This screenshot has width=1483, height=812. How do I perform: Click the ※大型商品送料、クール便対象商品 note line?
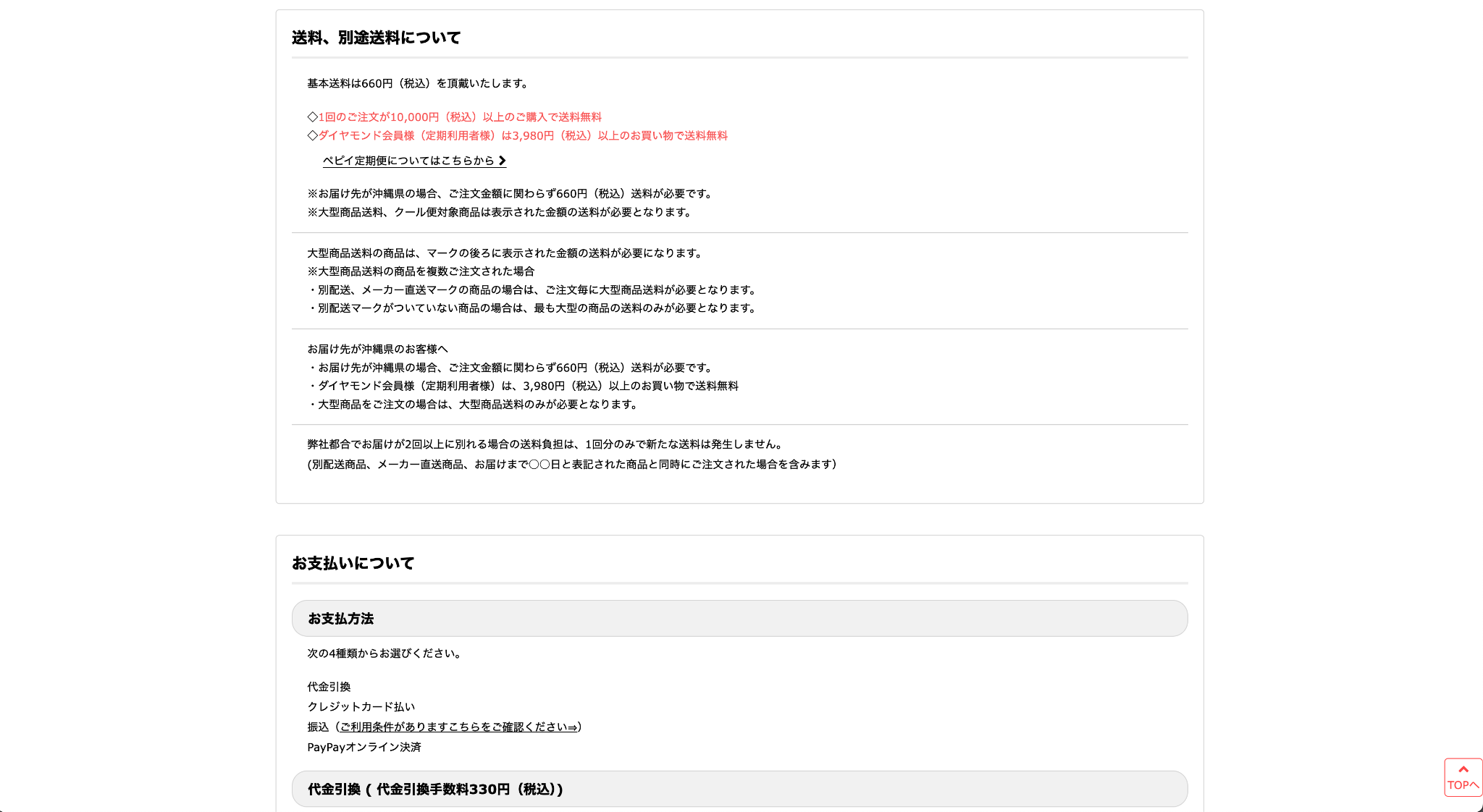tap(500, 213)
